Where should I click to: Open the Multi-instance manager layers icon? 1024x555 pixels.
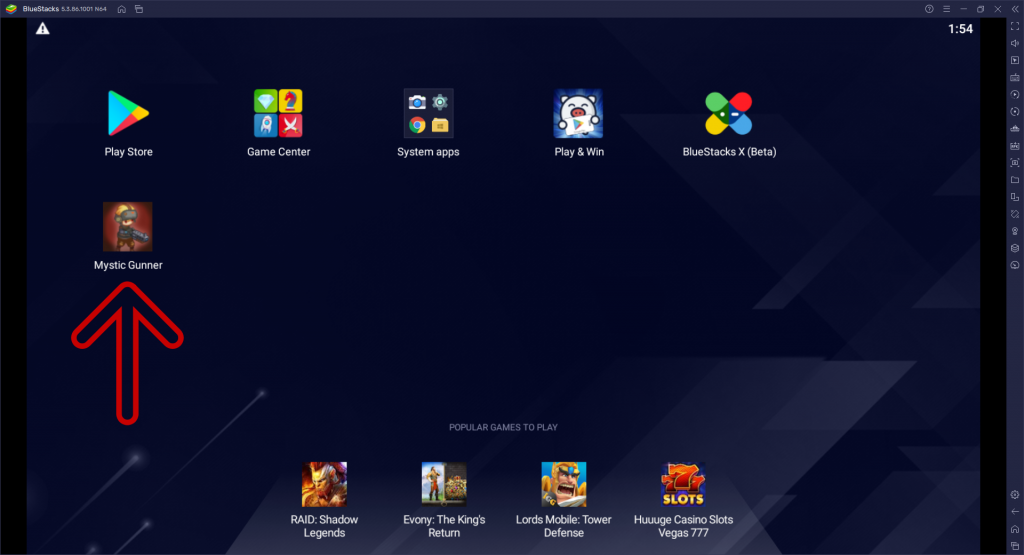click(1015, 248)
